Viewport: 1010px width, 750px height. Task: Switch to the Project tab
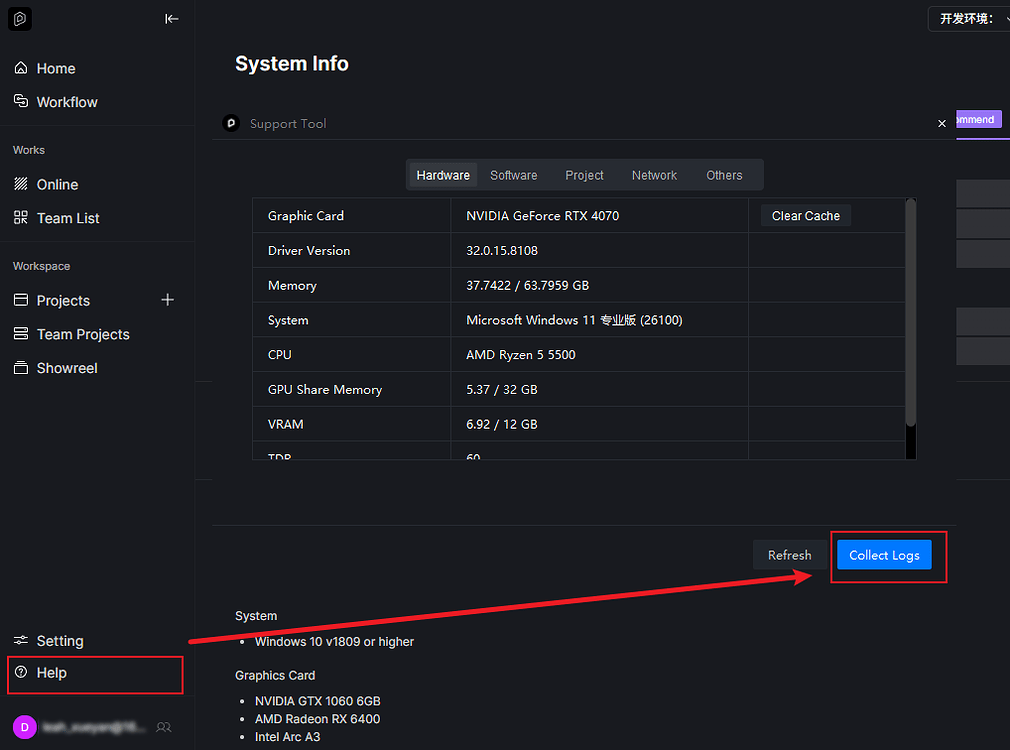[584, 175]
